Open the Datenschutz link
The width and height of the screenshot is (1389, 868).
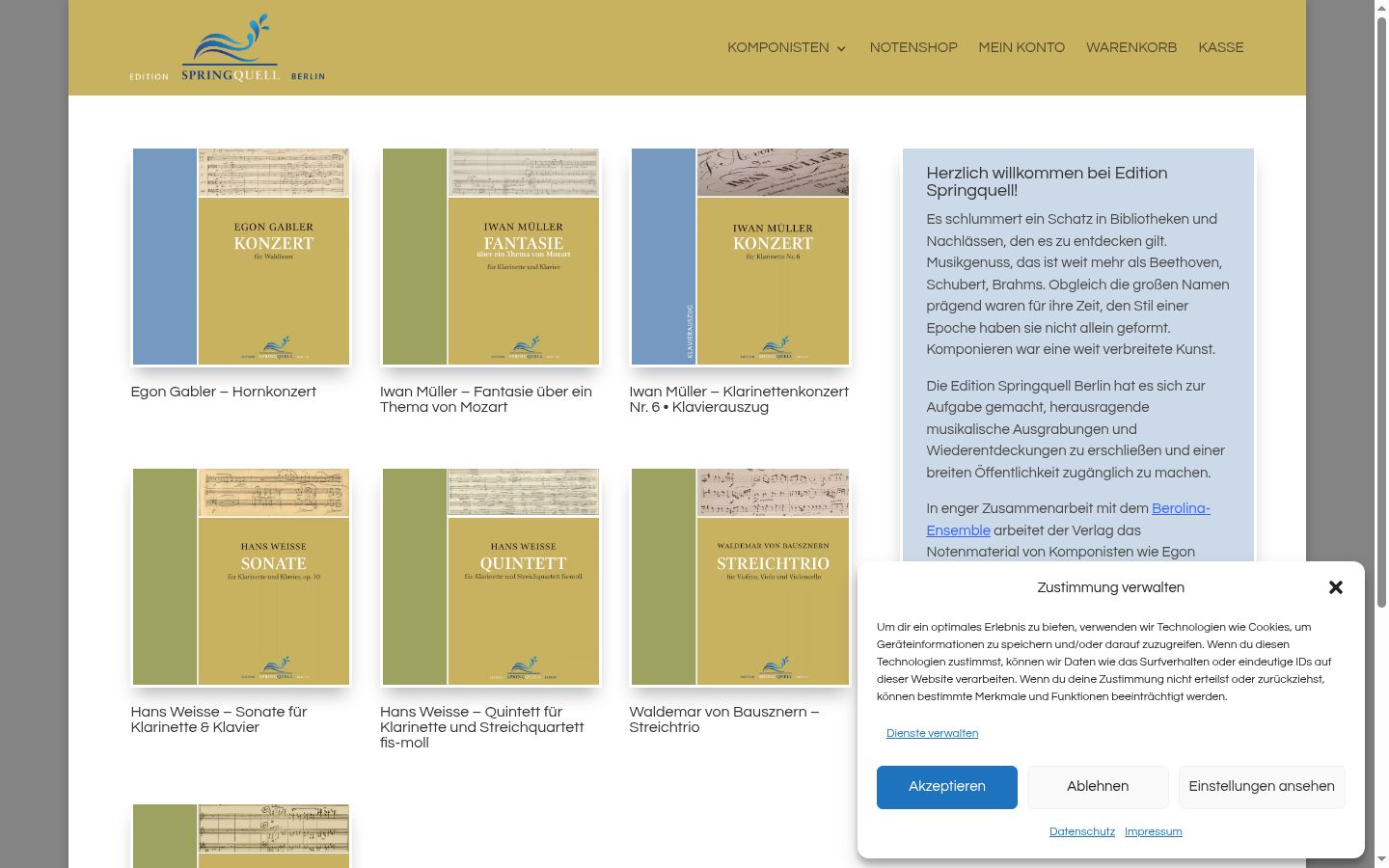pyautogui.click(x=1082, y=831)
